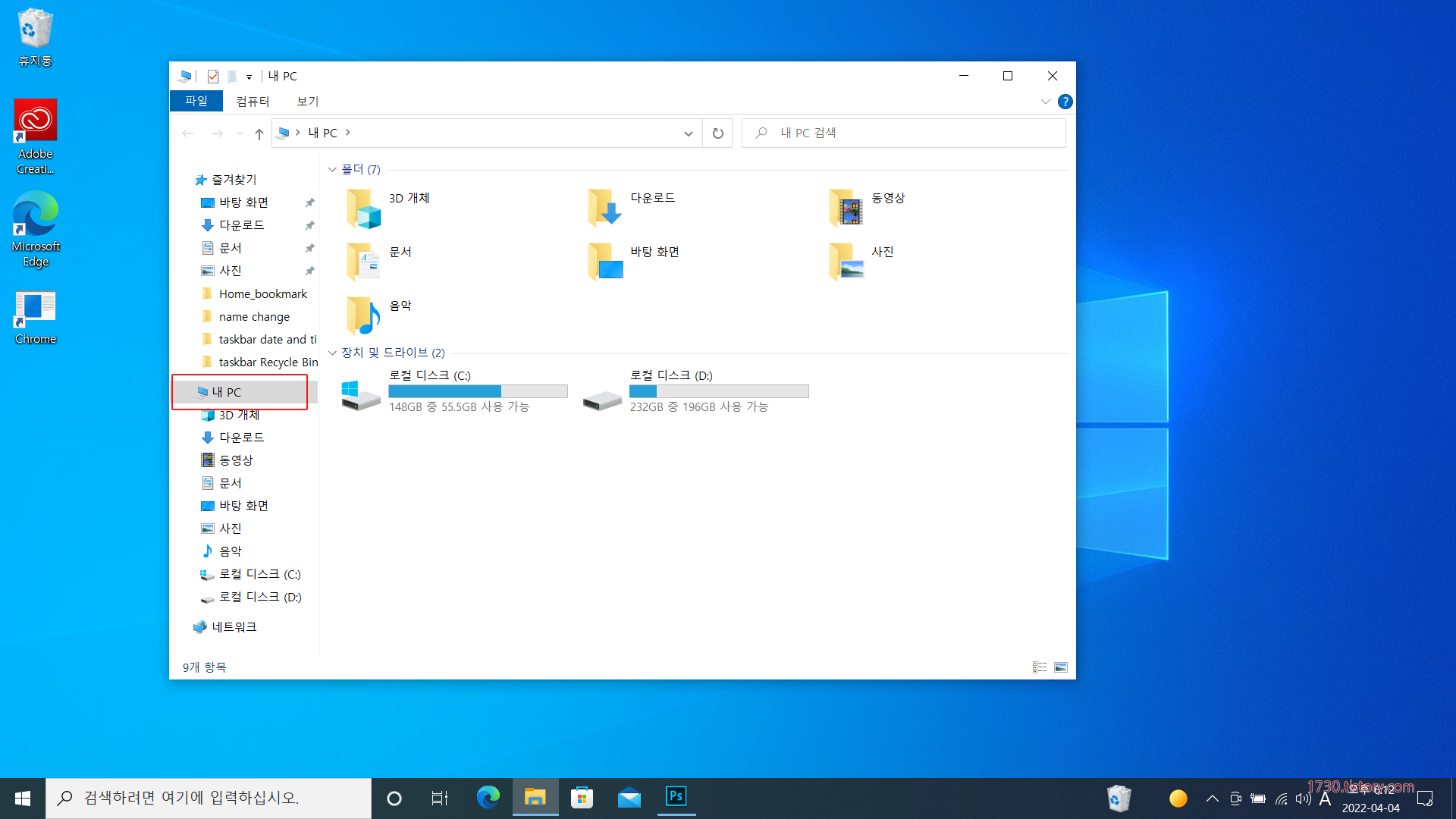Click the up-directory arrow button
This screenshot has width=1456, height=819.
click(259, 133)
